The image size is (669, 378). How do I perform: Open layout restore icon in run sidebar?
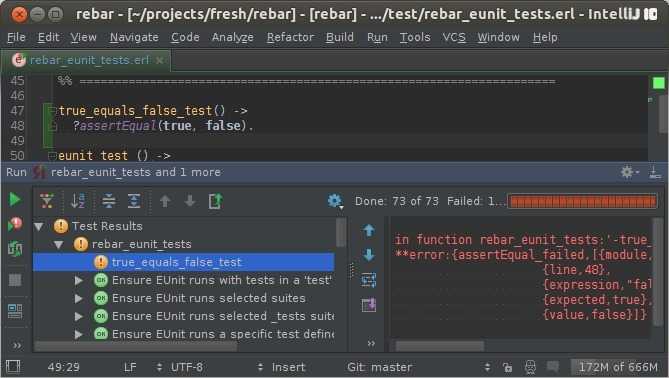click(15, 311)
